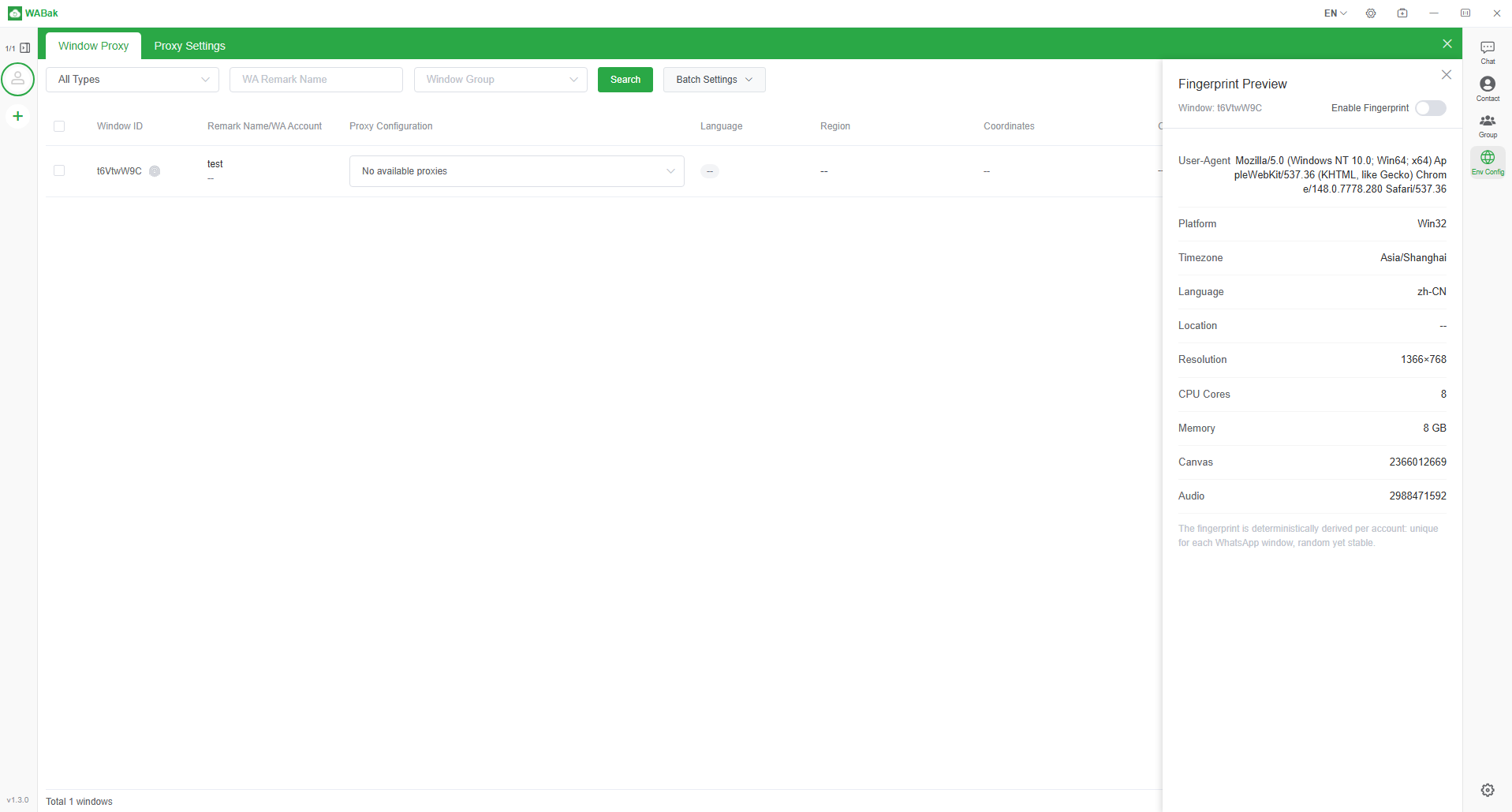This screenshot has height=812, width=1512.
Task: Expand the Batch Settings dropdown
Action: coord(714,80)
